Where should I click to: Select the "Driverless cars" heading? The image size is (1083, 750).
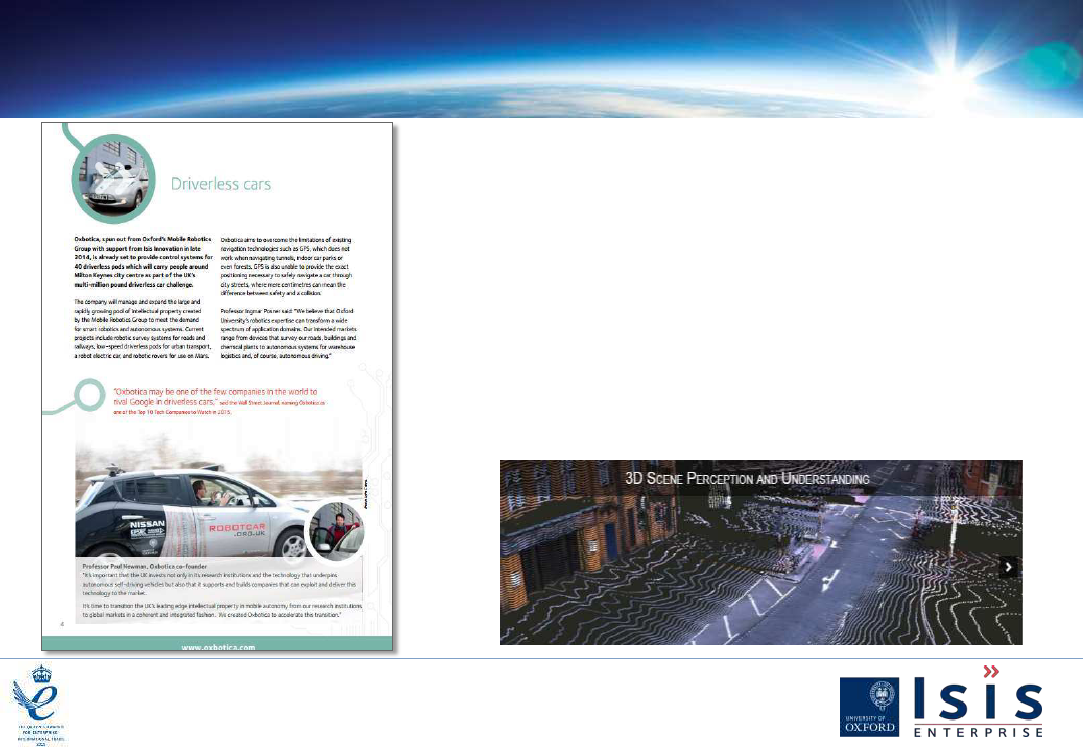pos(221,184)
